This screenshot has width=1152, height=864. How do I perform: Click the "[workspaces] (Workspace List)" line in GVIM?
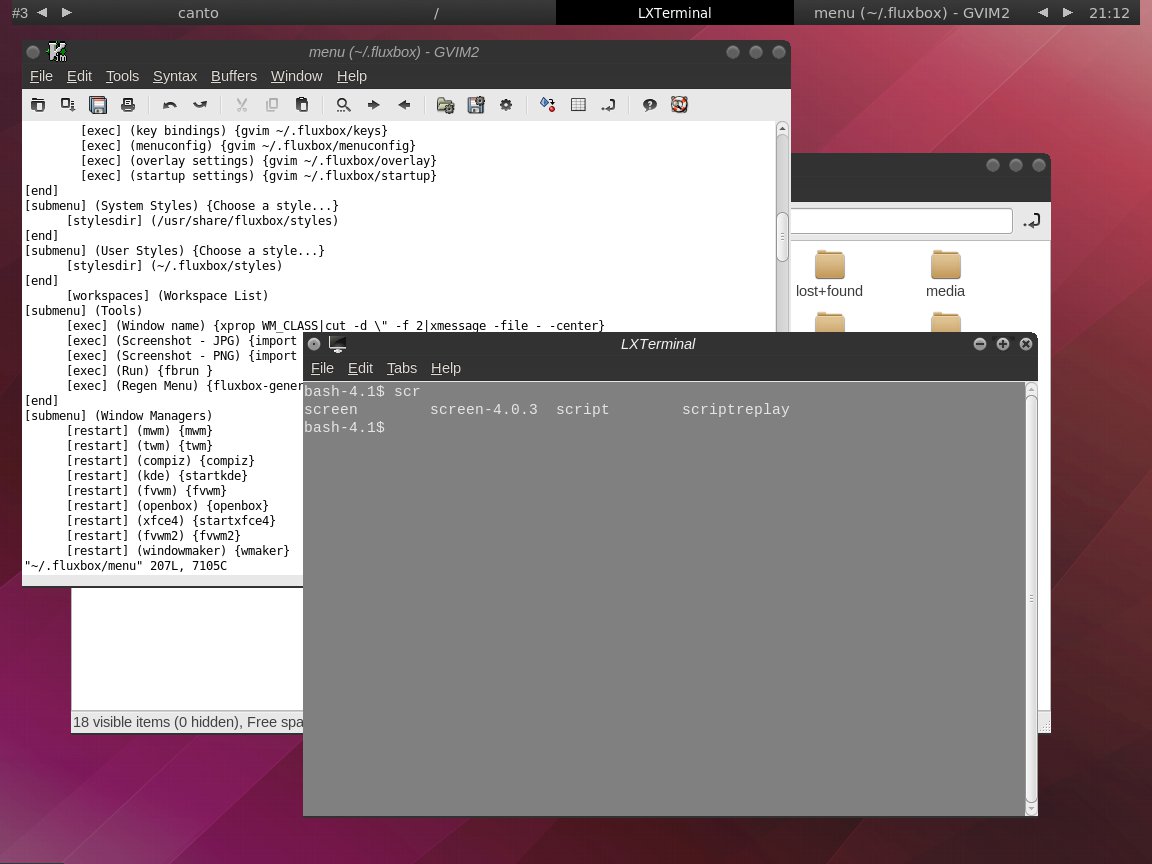pos(168,295)
